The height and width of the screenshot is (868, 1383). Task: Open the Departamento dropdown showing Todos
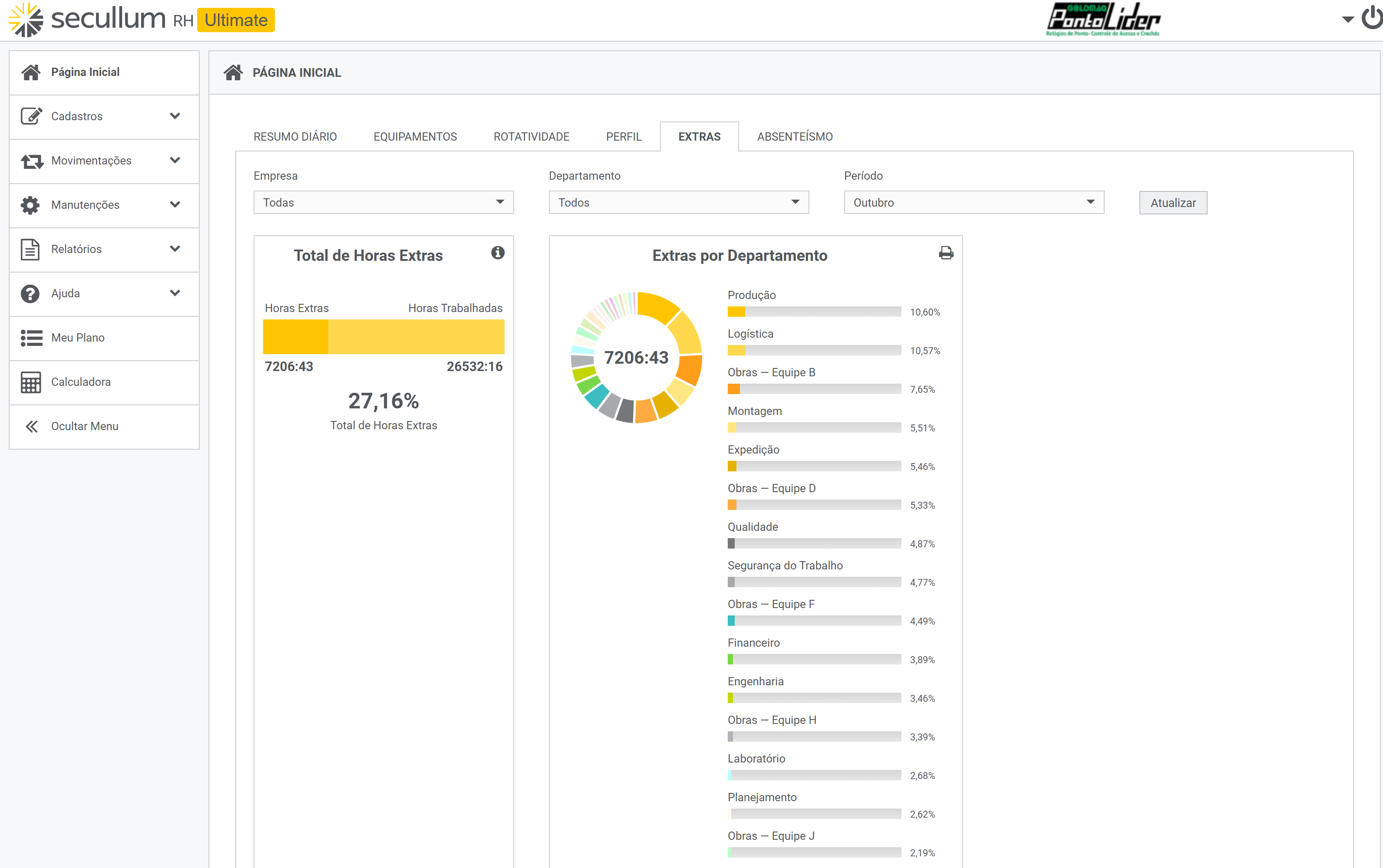(x=678, y=202)
